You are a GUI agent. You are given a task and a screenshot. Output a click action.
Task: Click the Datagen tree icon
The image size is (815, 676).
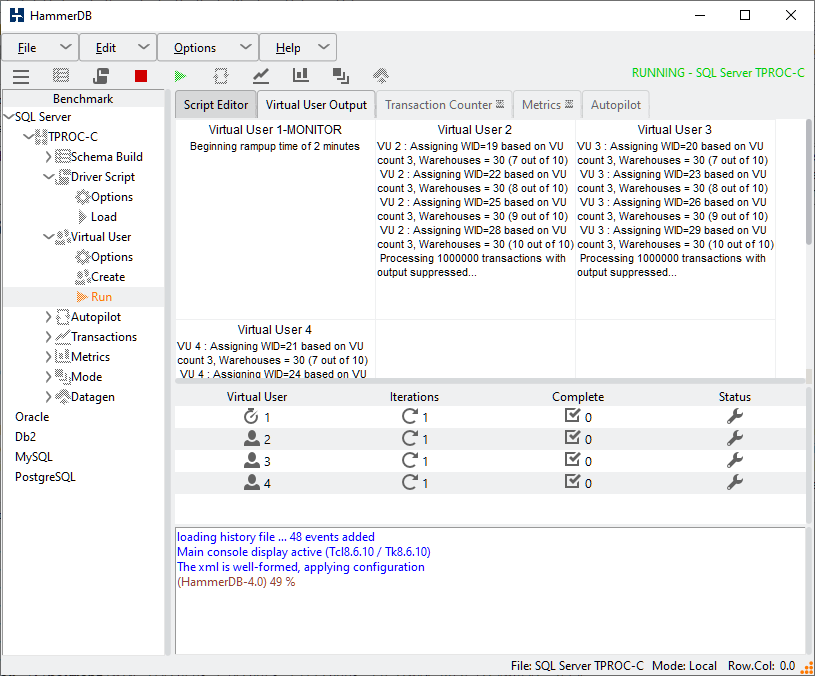coord(62,396)
